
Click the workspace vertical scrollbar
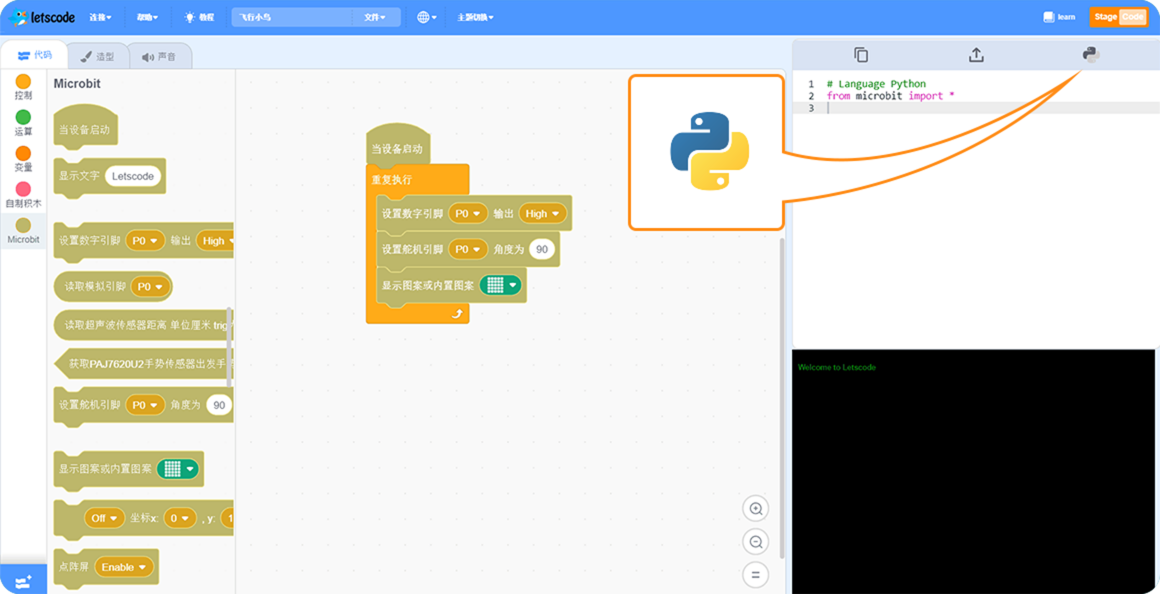pyautogui.click(x=783, y=398)
